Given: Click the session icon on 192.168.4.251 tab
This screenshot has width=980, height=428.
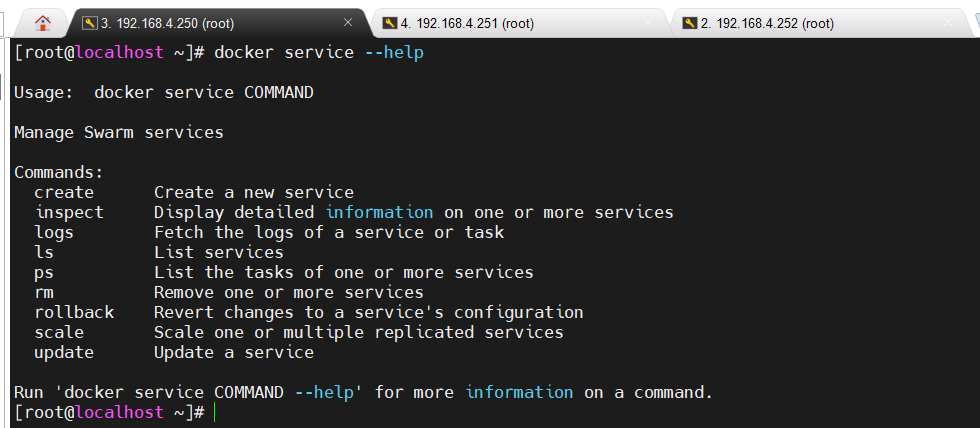Looking at the screenshot, I should click(389, 23).
